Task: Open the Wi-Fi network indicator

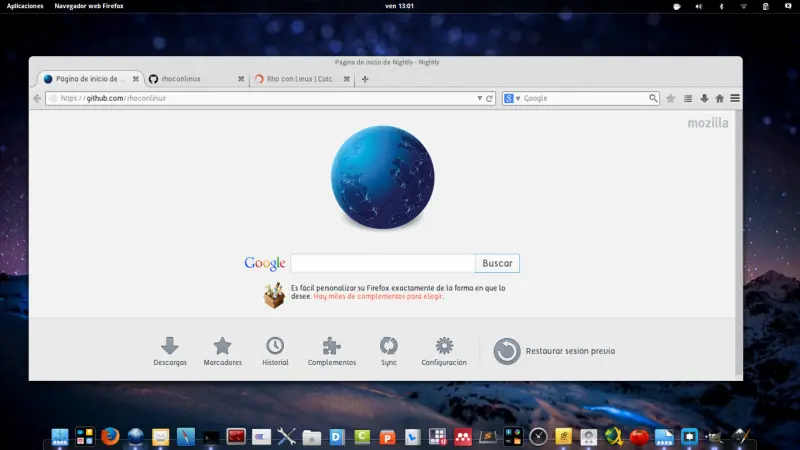Action: (743, 6)
